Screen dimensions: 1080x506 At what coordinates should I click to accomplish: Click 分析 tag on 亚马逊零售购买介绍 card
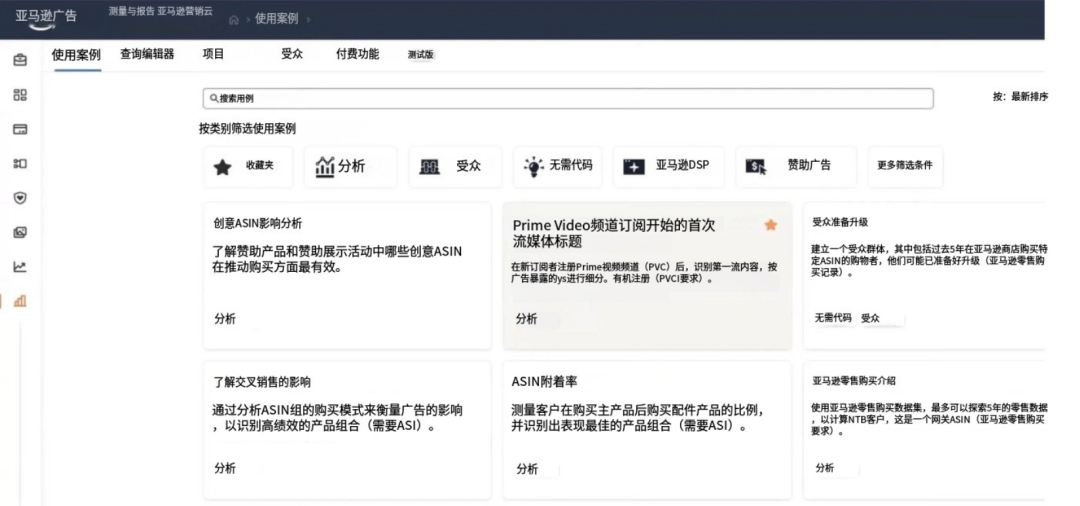824,468
